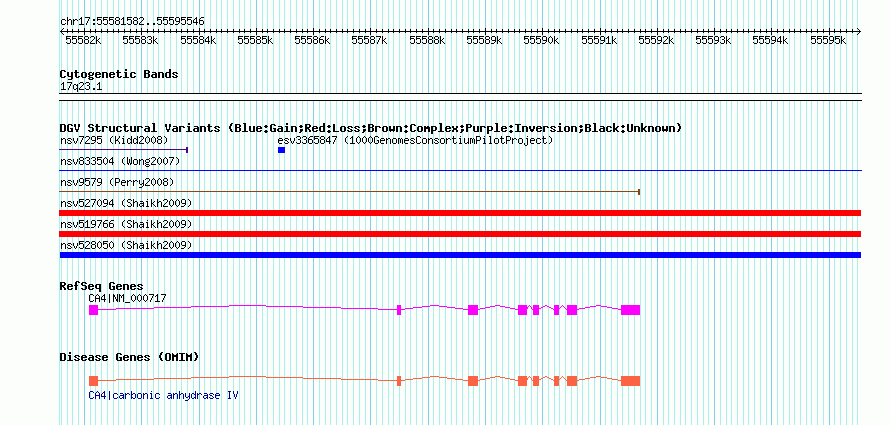
Task: Select the 55592k scale position
Action: pyautogui.click(x=657, y=40)
